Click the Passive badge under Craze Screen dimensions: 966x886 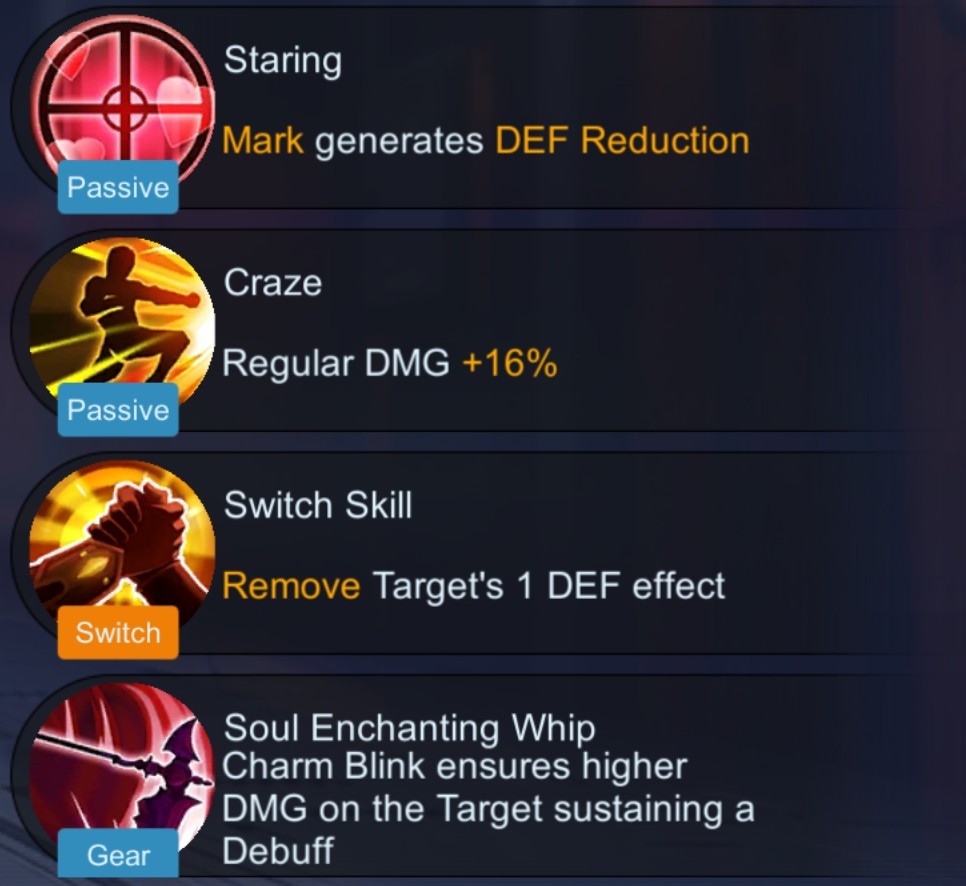[118, 410]
